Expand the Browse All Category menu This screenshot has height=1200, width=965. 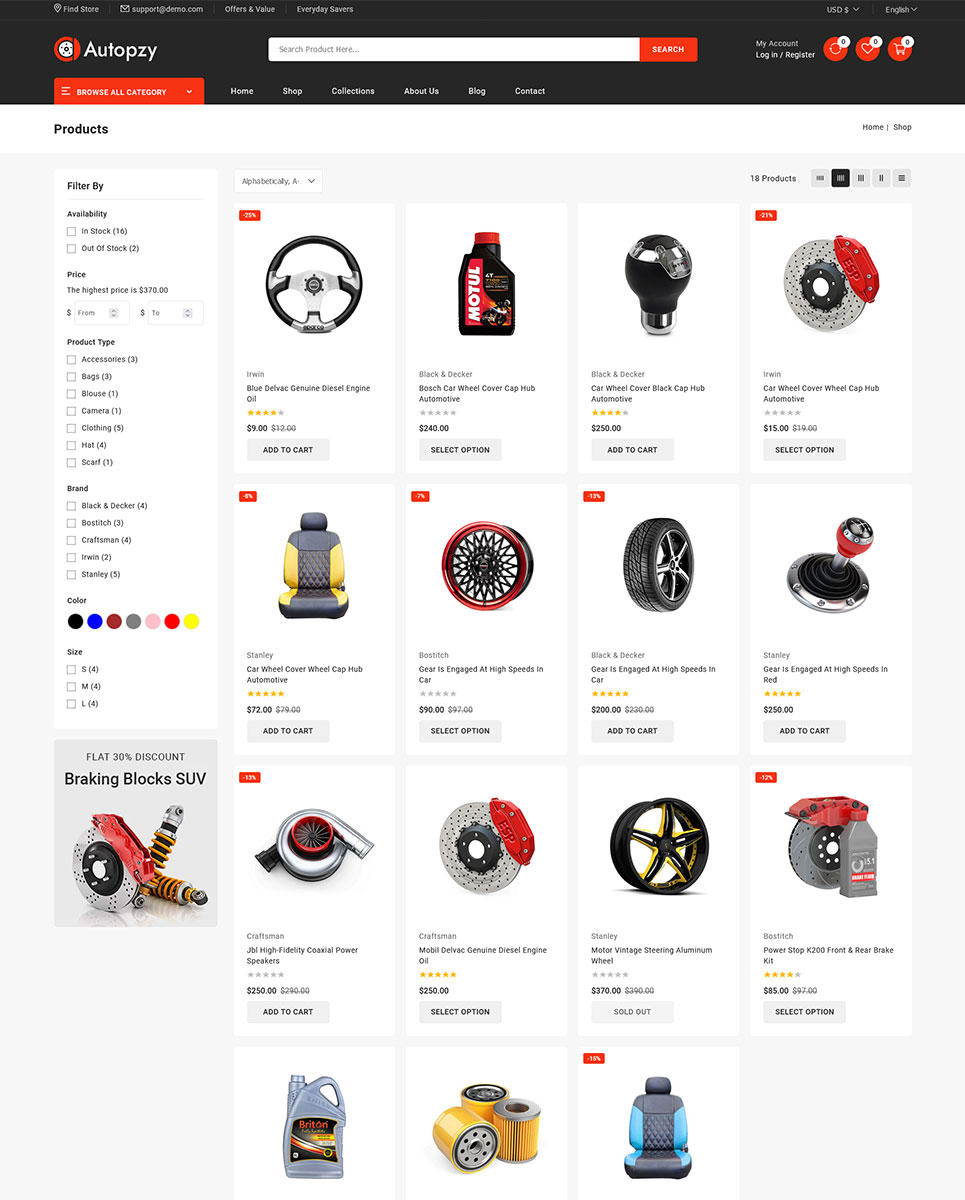coord(129,91)
